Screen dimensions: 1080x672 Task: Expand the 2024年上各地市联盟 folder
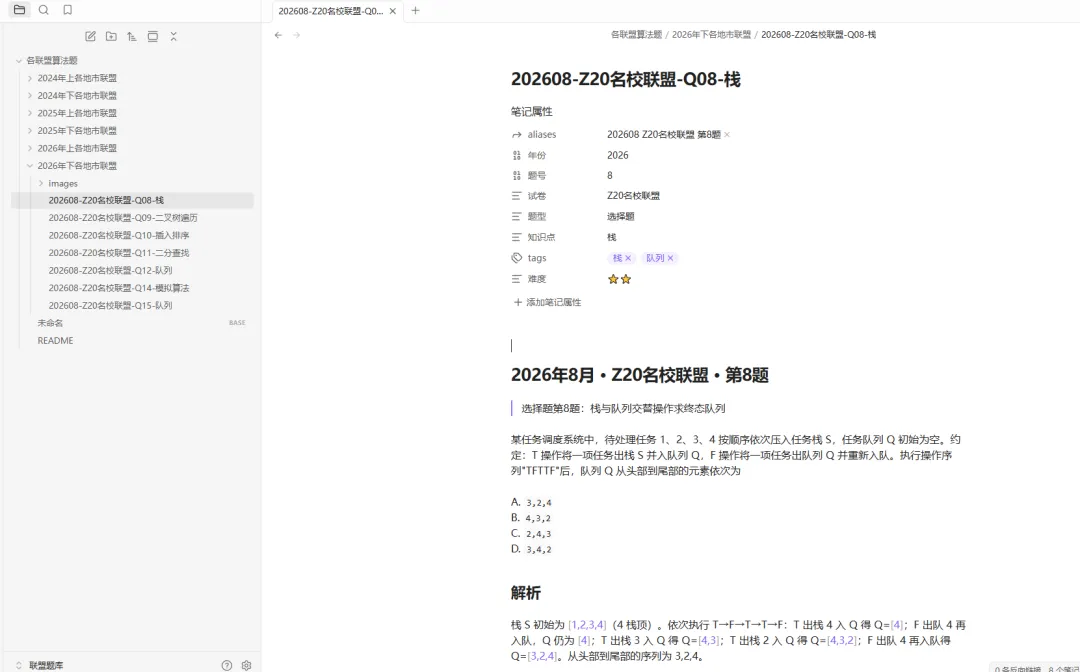coord(30,78)
